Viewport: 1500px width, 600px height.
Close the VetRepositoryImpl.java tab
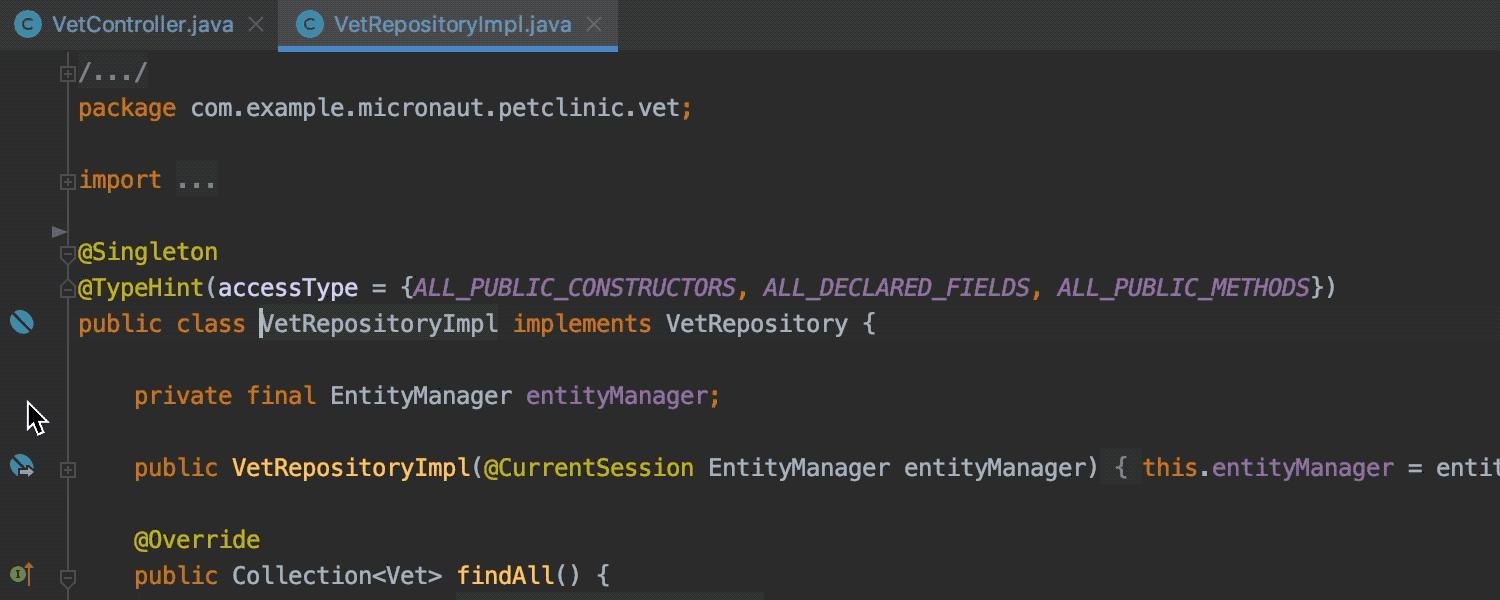click(x=594, y=24)
